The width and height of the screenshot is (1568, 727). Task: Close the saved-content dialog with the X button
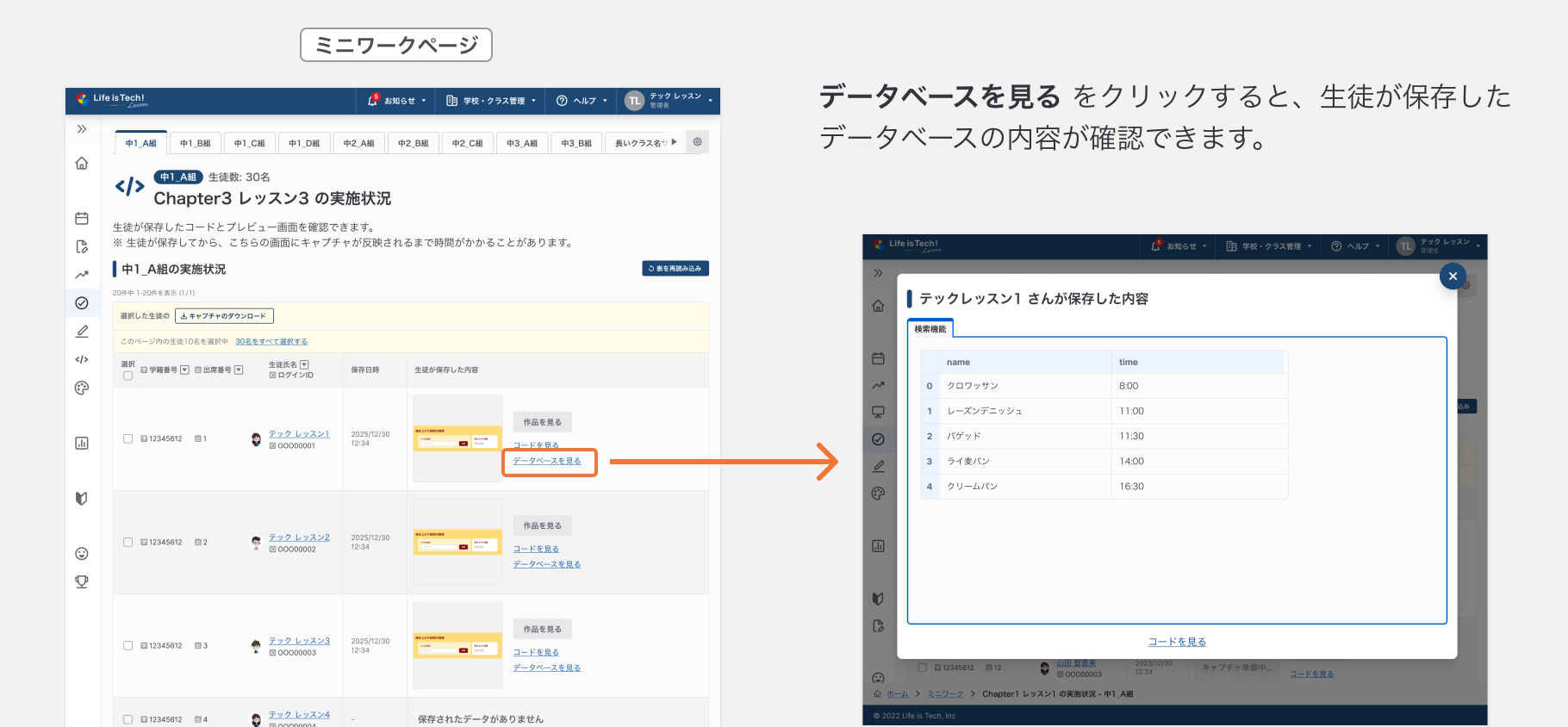click(1453, 276)
